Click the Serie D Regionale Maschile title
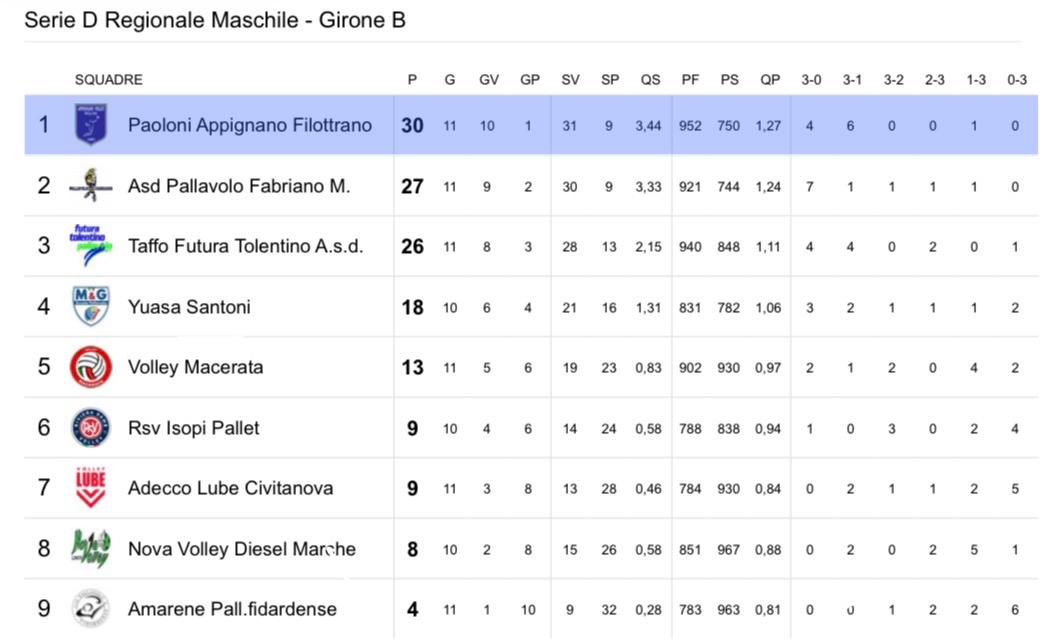 coord(214,20)
